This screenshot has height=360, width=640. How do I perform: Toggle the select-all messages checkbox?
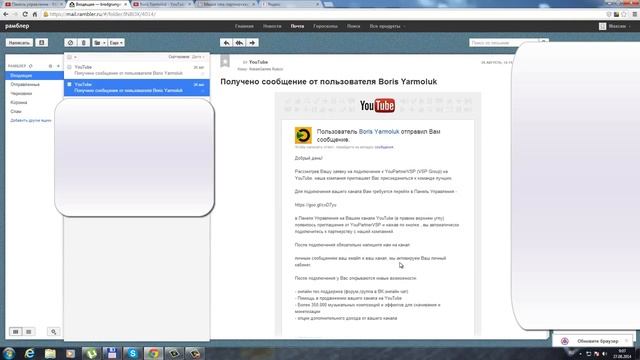tap(69, 57)
